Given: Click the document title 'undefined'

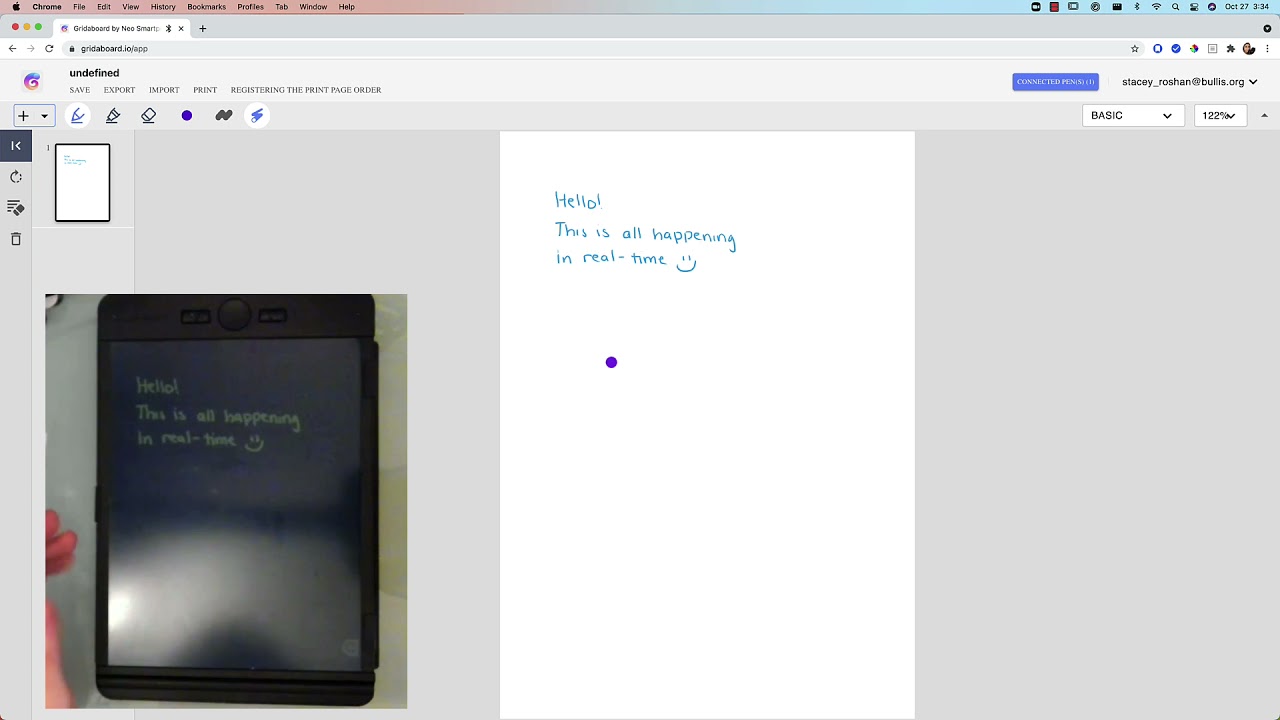Looking at the screenshot, I should (x=94, y=73).
